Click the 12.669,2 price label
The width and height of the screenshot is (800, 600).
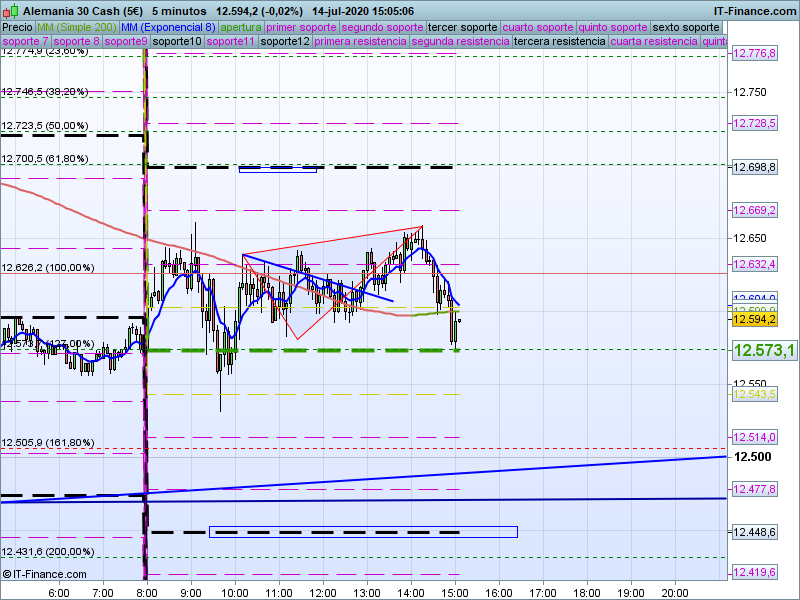pos(755,210)
